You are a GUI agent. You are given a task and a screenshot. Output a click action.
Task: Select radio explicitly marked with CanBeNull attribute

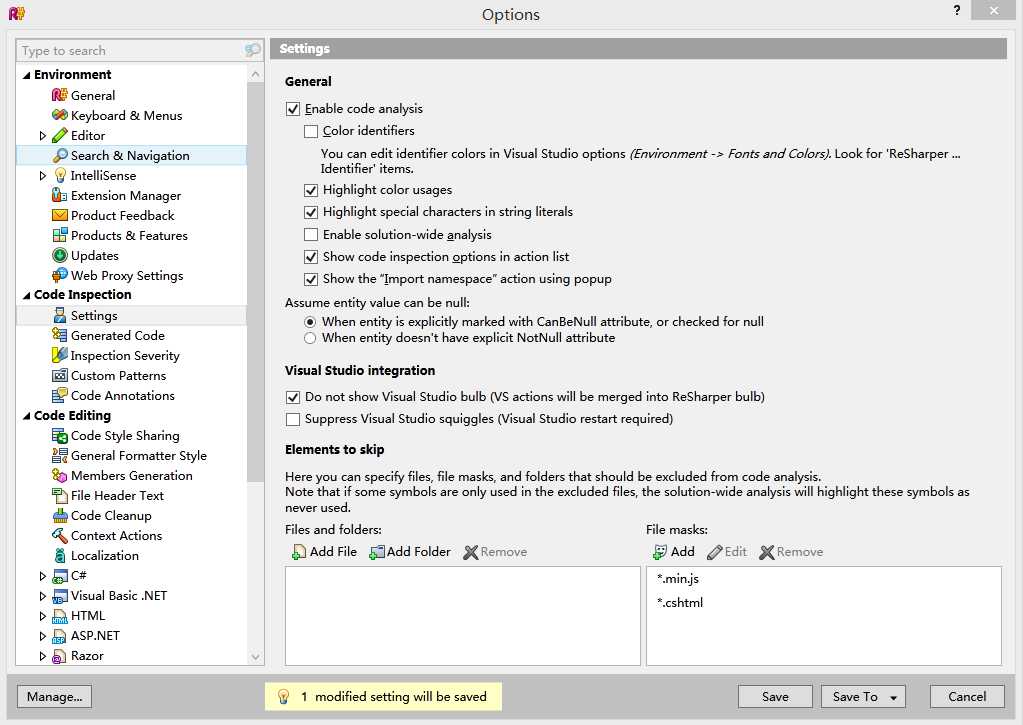click(310, 322)
